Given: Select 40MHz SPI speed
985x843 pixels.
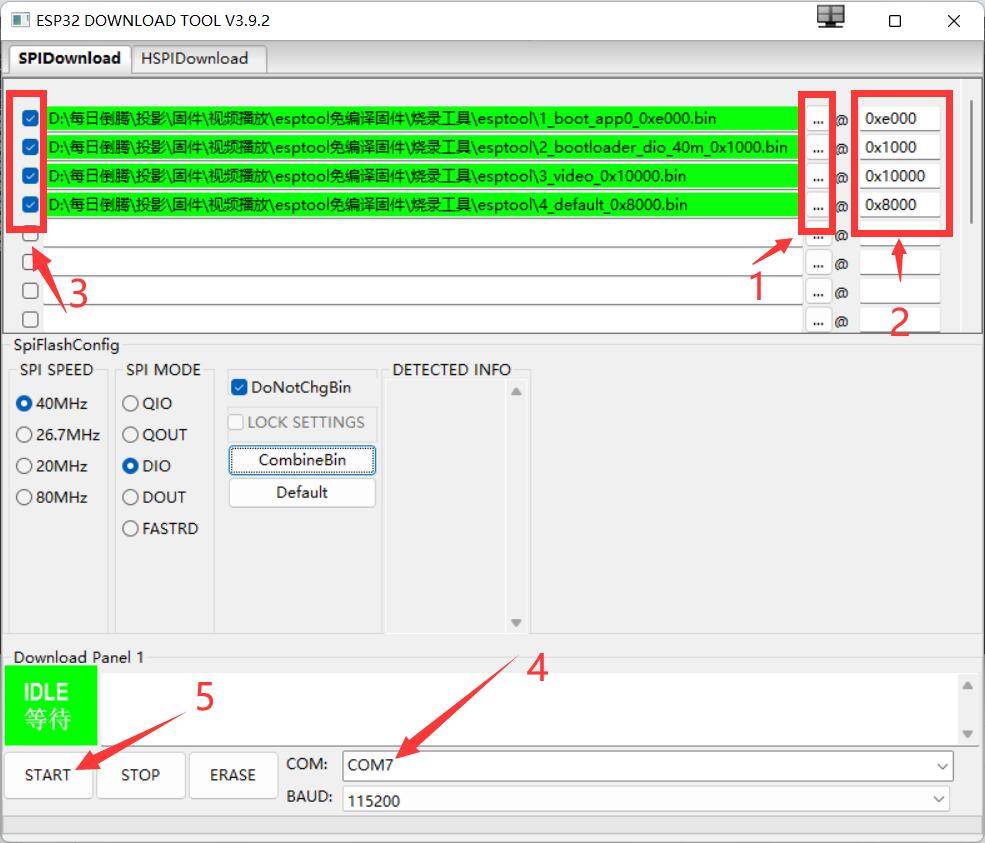Looking at the screenshot, I should click(x=52, y=403).
